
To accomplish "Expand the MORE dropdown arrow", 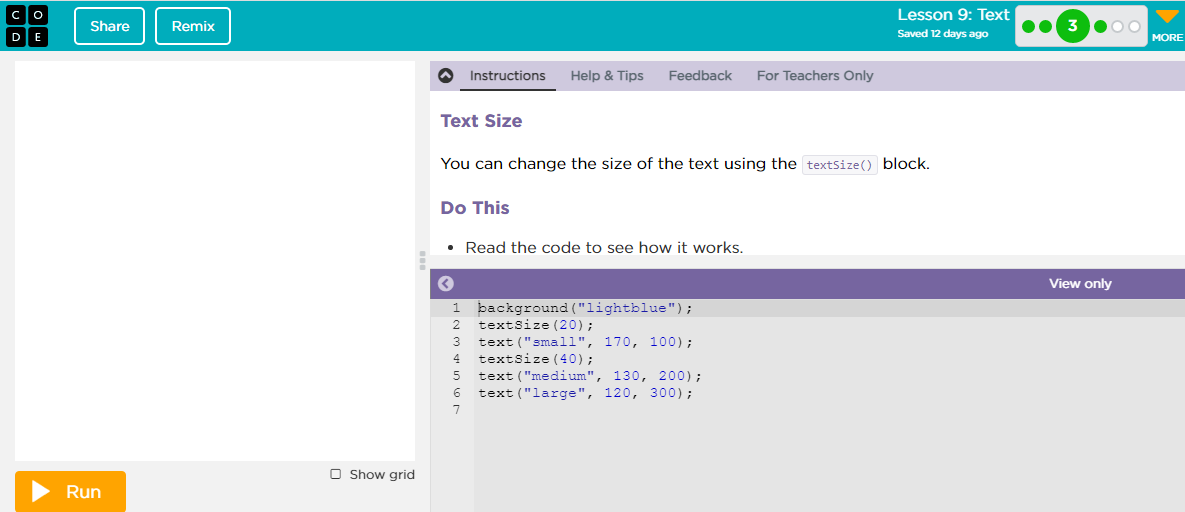I will pyautogui.click(x=1167, y=17).
